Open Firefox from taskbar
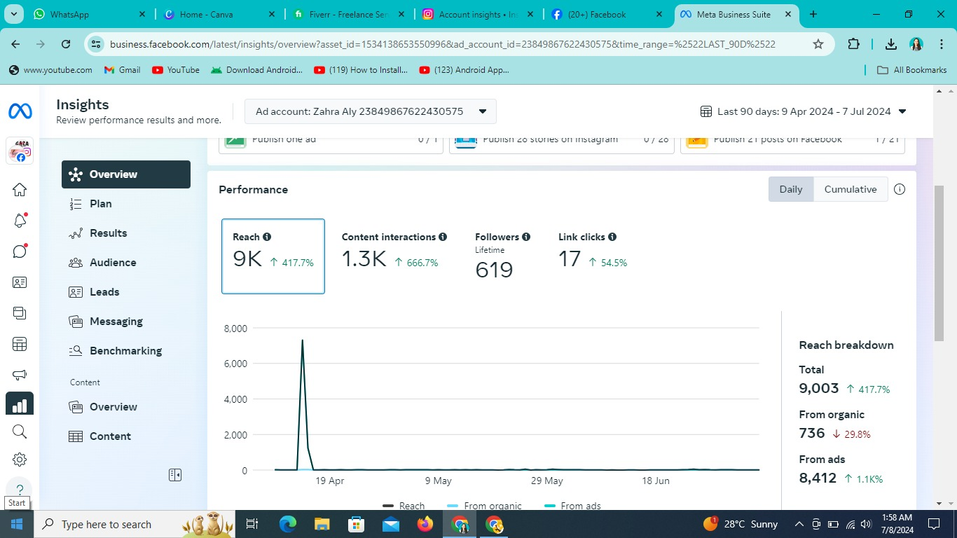The image size is (957, 538). 425,524
